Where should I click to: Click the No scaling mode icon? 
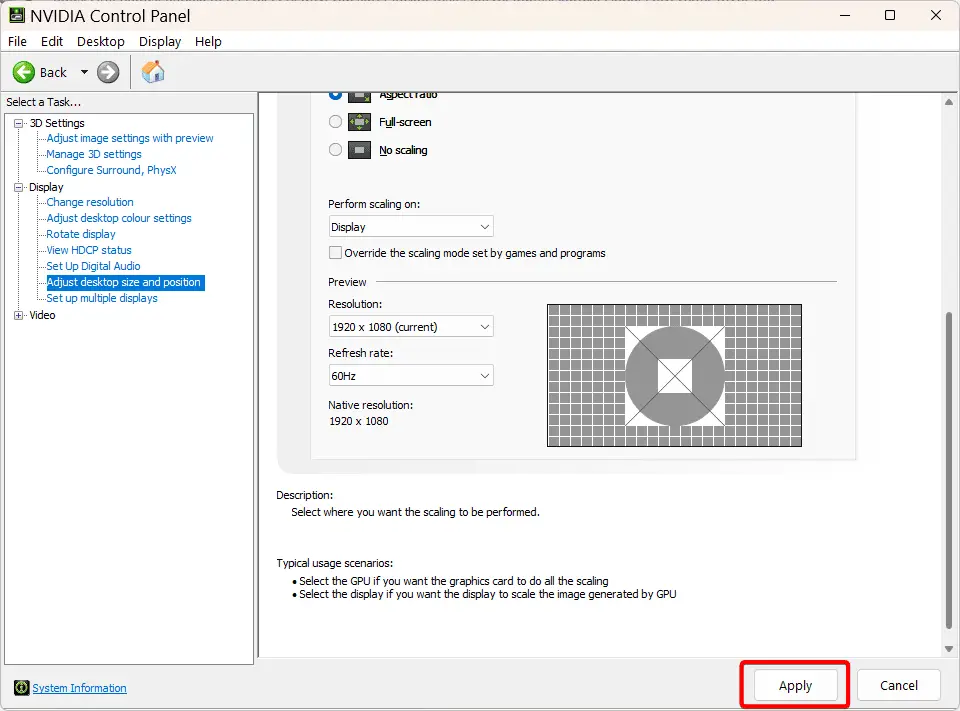coord(359,150)
